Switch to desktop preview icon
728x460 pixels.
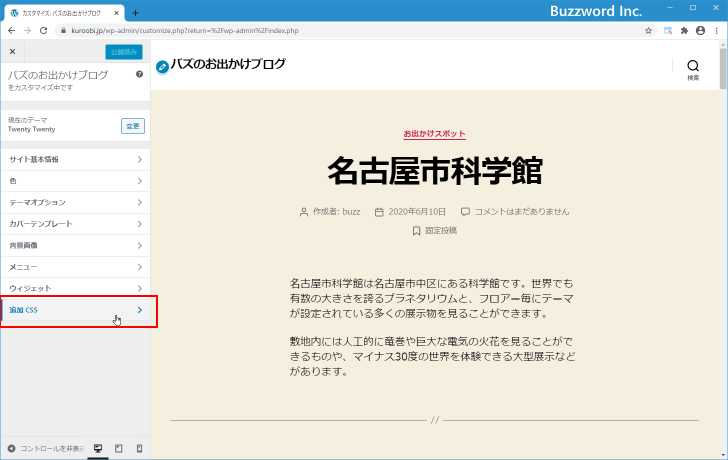coord(98,448)
